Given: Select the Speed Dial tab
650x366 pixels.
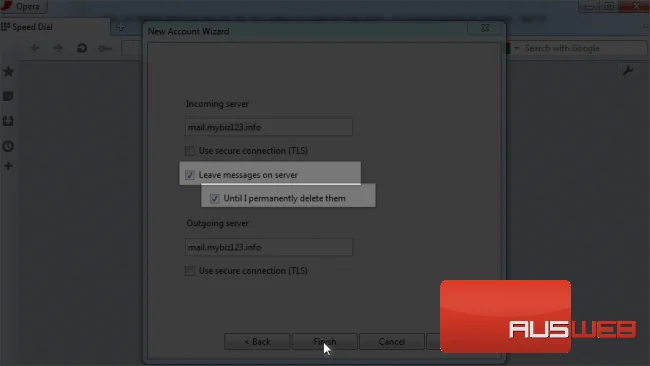Looking at the screenshot, I should (55, 27).
